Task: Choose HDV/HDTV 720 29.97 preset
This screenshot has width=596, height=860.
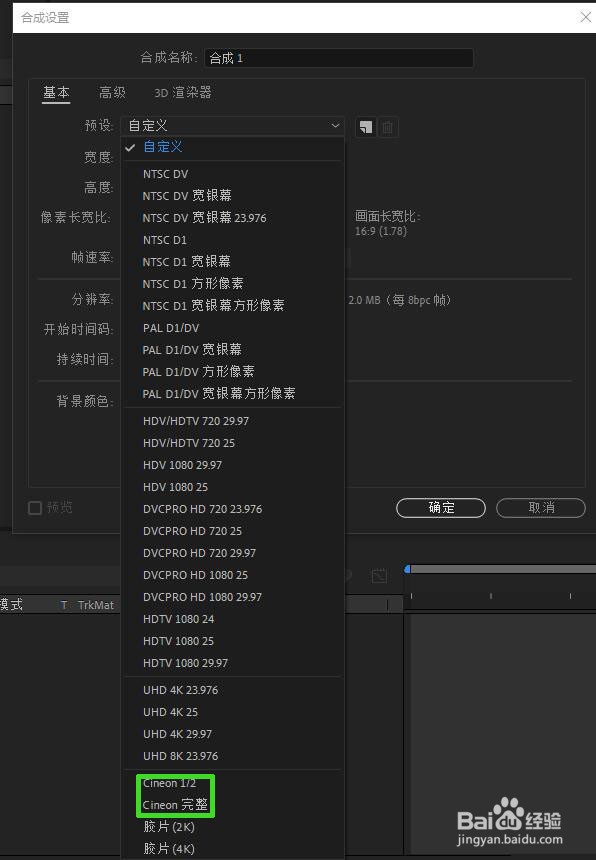Action: tap(233, 421)
